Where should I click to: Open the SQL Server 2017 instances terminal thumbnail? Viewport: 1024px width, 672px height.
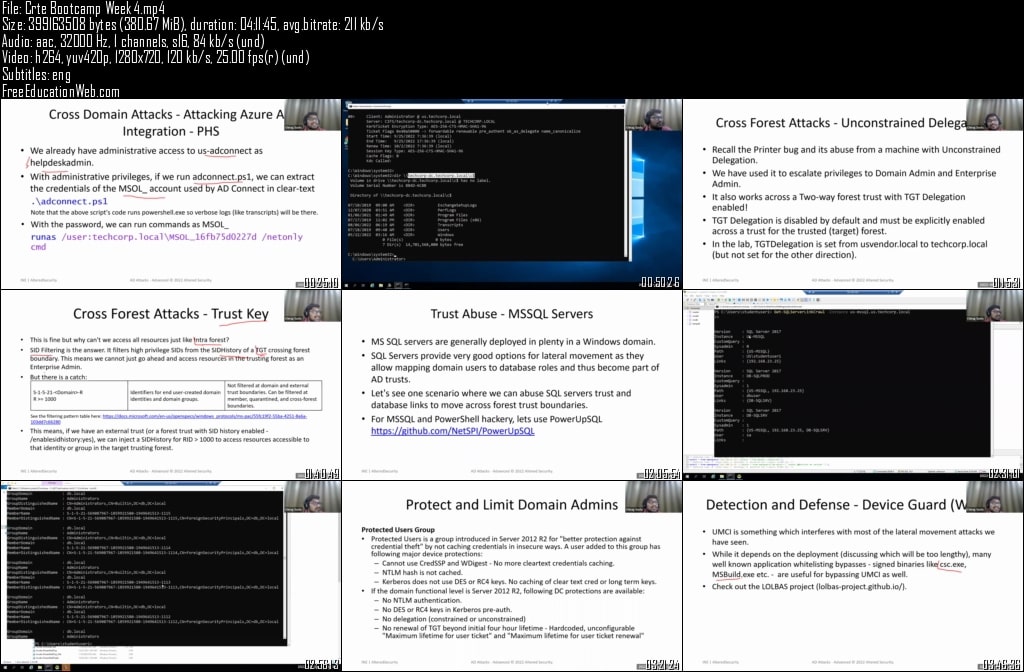854,385
